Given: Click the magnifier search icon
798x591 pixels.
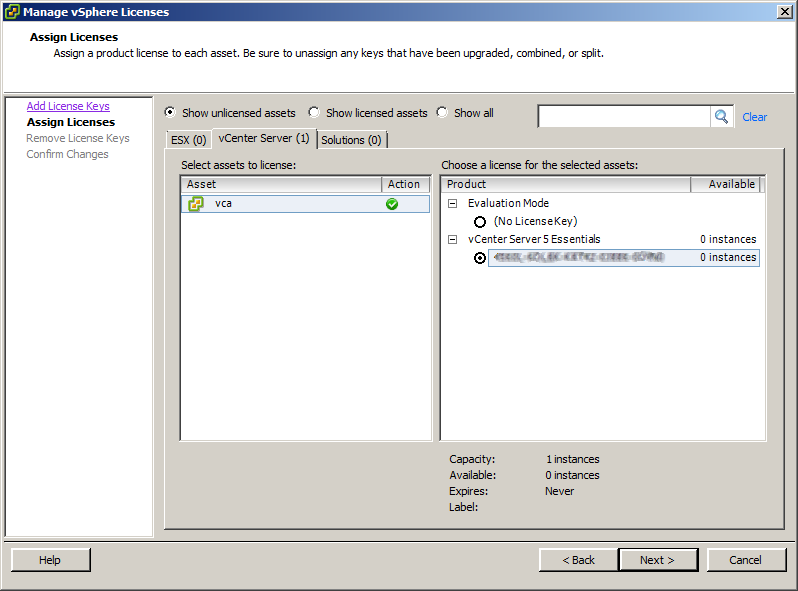Looking at the screenshot, I should click(x=721, y=117).
